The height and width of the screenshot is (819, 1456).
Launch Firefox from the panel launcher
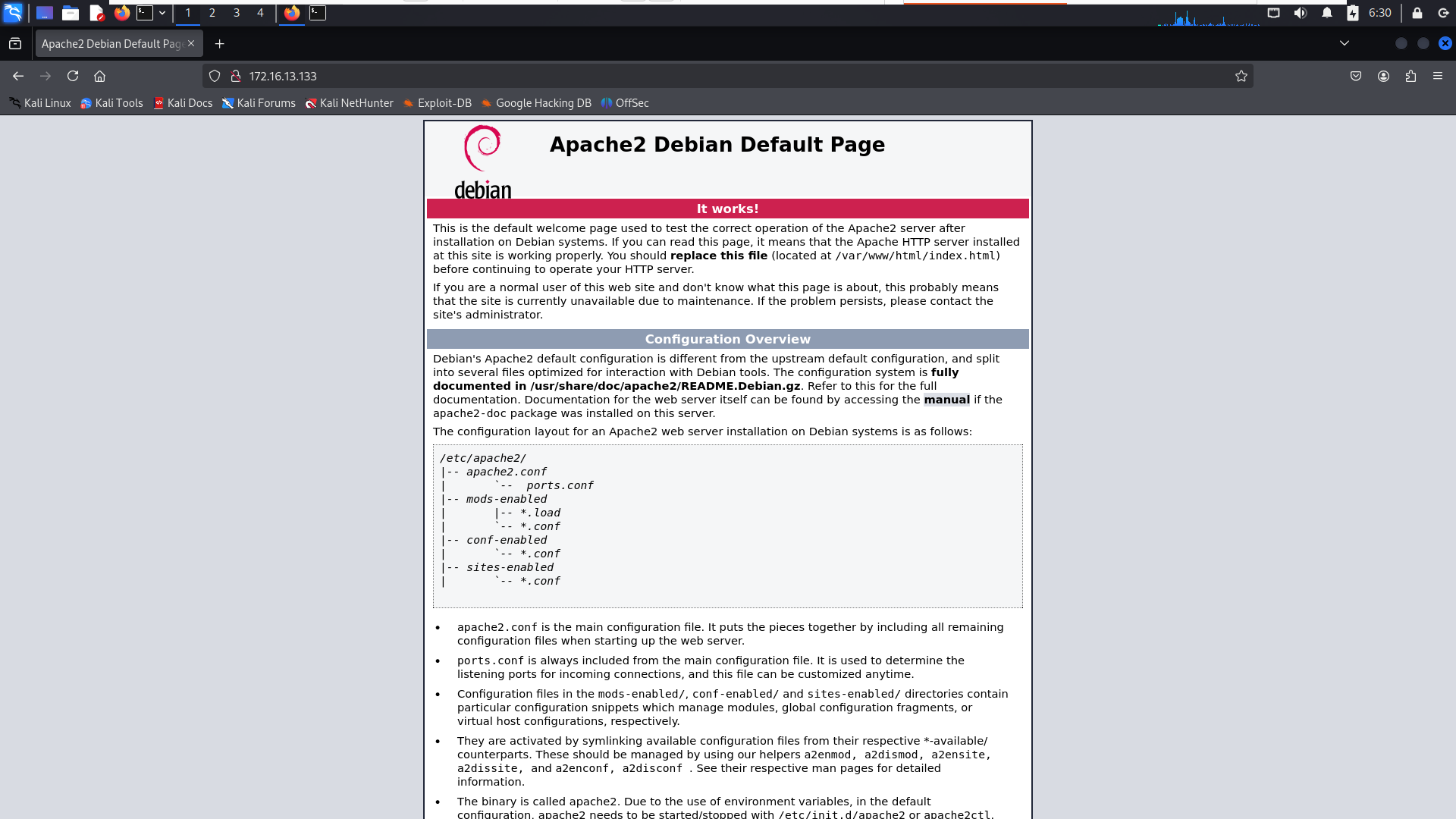tap(121, 13)
